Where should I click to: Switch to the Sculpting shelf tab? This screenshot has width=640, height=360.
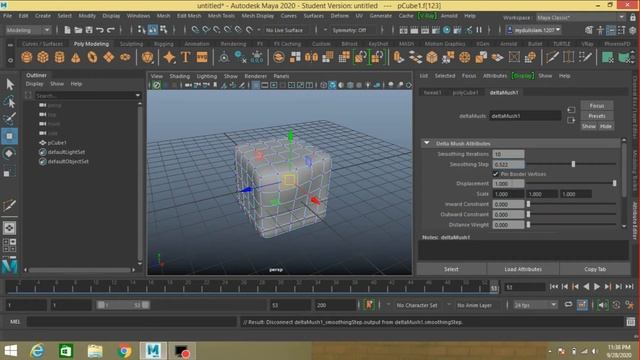131,44
